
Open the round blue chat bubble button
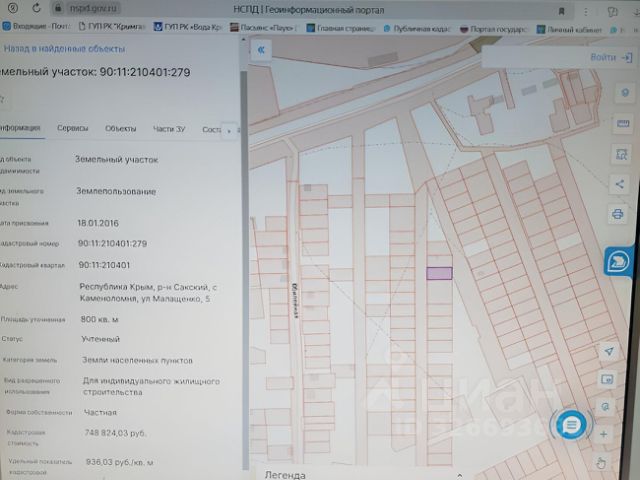pyautogui.click(x=571, y=425)
